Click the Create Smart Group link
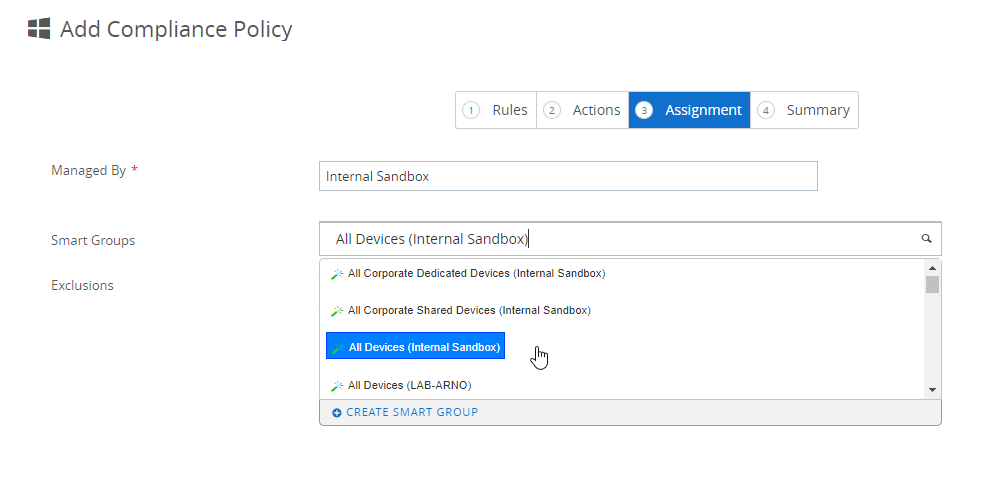Image resolution: width=992 pixels, height=479 pixels. (x=411, y=413)
